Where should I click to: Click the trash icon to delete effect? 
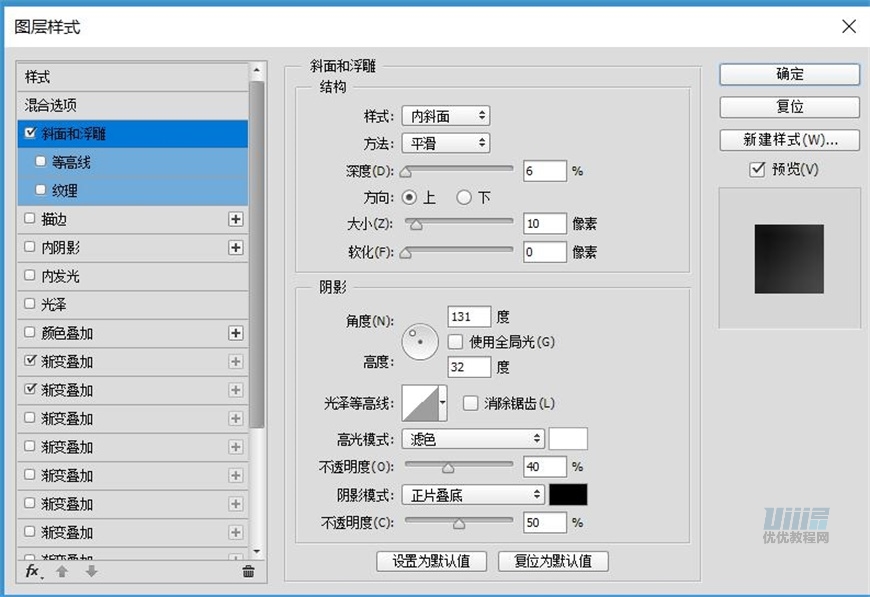point(248,571)
